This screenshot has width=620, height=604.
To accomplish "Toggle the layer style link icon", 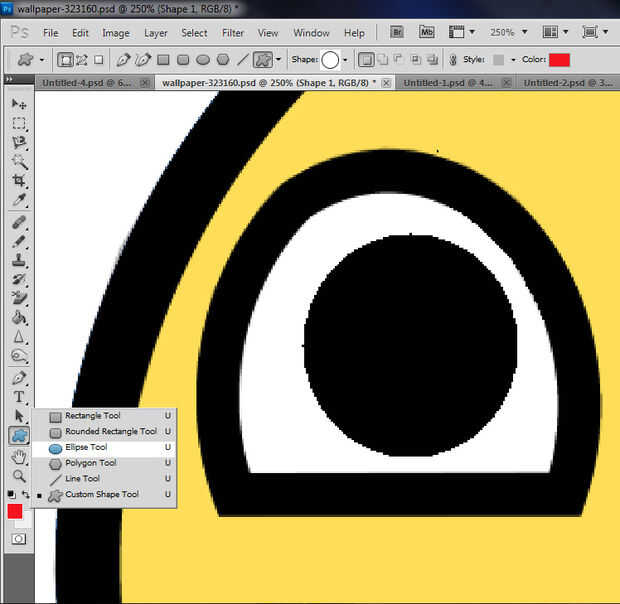I will pyautogui.click(x=453, y=60).
